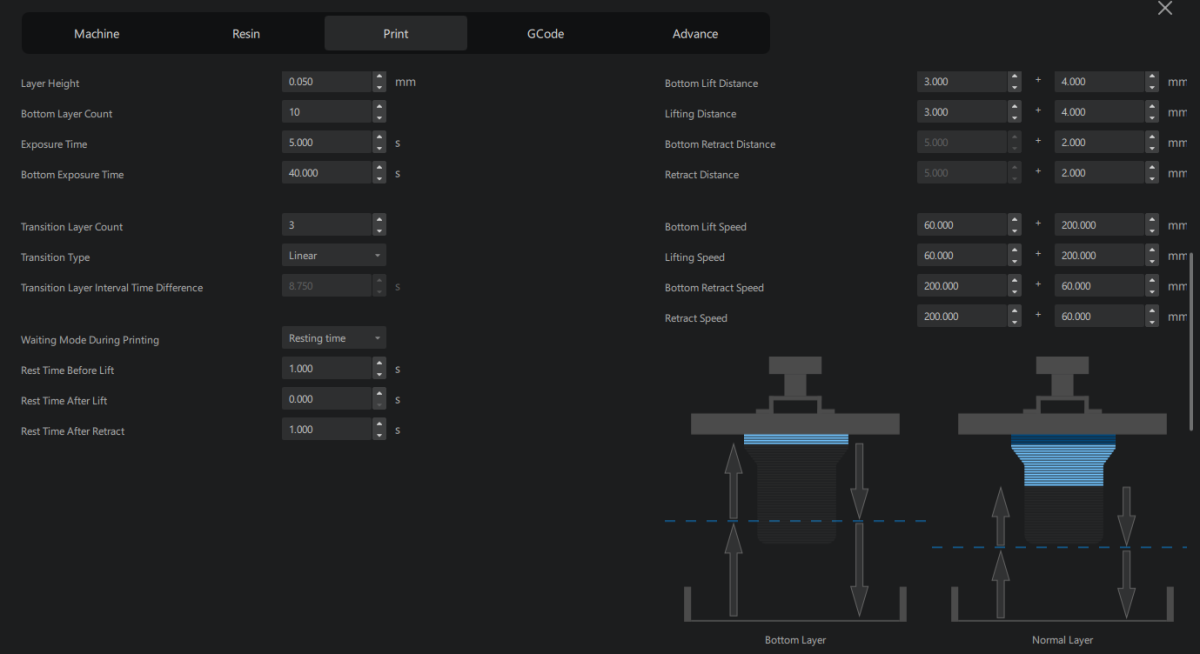Open the Transition Type dropdown
The image size is (1200, 654).
tap(334, 256)
